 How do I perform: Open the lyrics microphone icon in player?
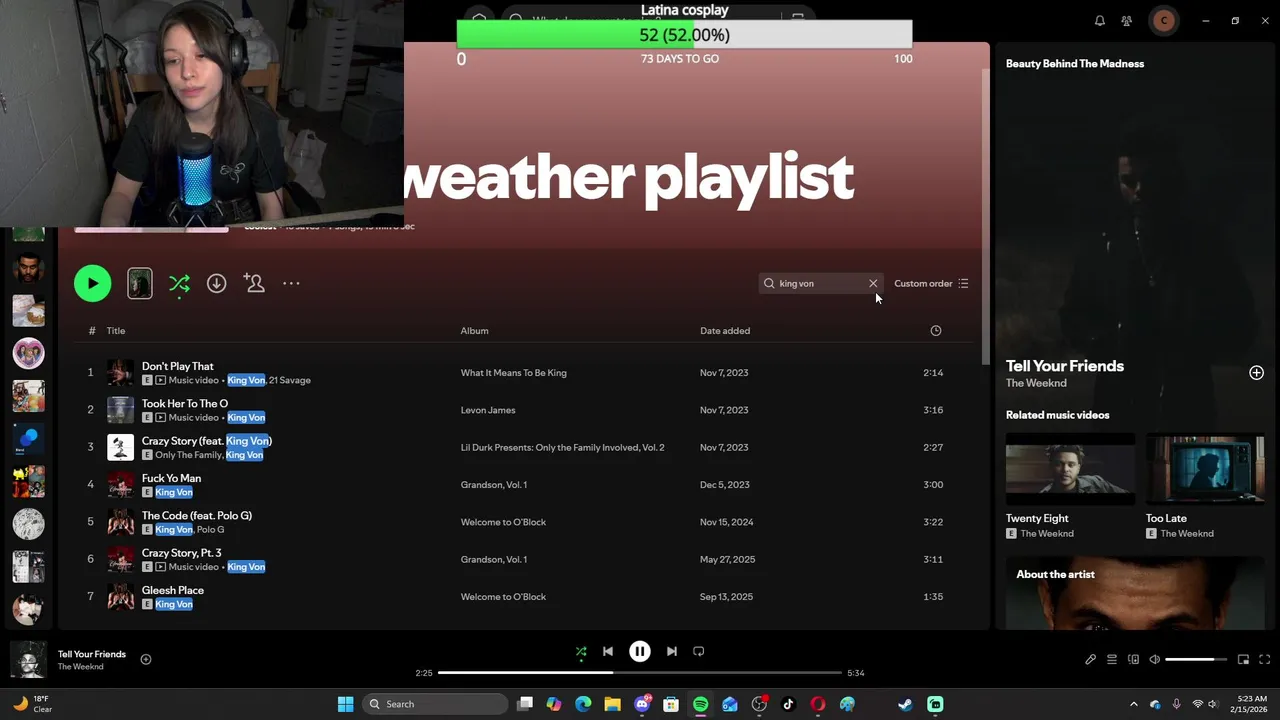click(x=1090, y=660)
